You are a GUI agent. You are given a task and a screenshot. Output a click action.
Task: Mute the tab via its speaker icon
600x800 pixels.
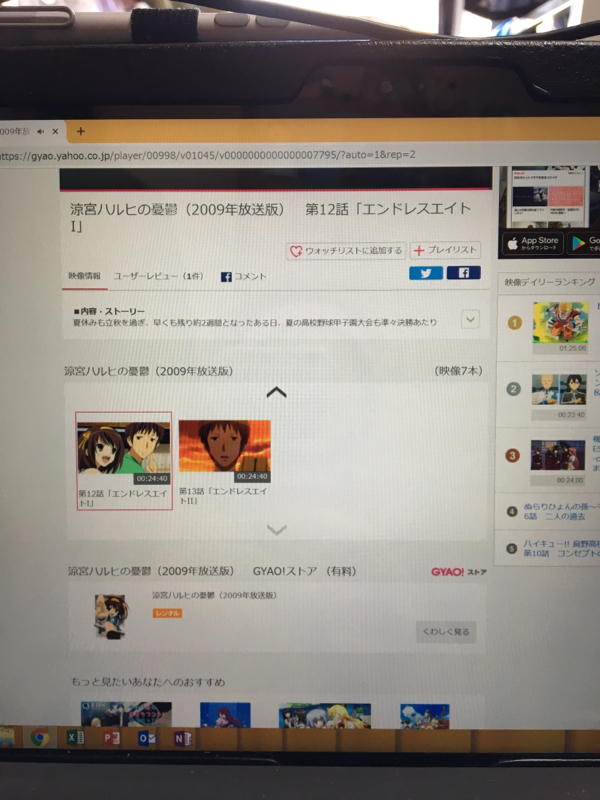40,132
